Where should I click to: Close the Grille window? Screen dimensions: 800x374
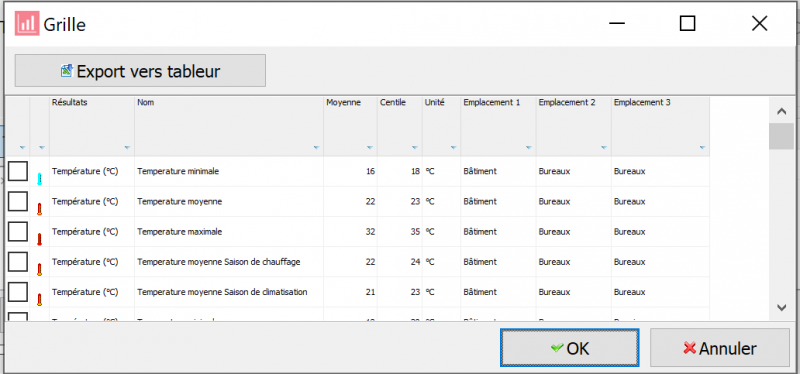759,23
